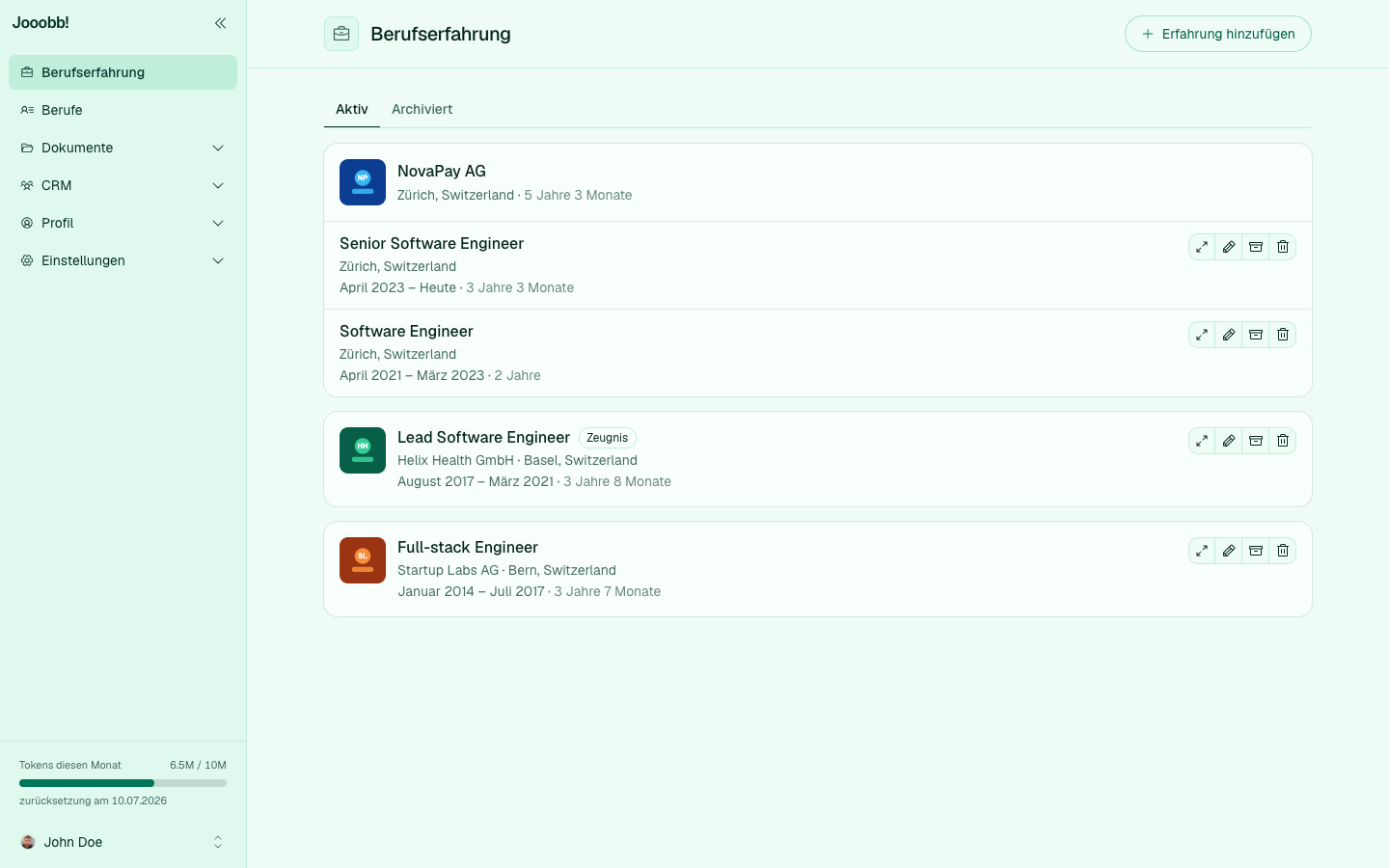
Task: Click the Erfahrung hinzufügen button
Action: coord(1217,34)
